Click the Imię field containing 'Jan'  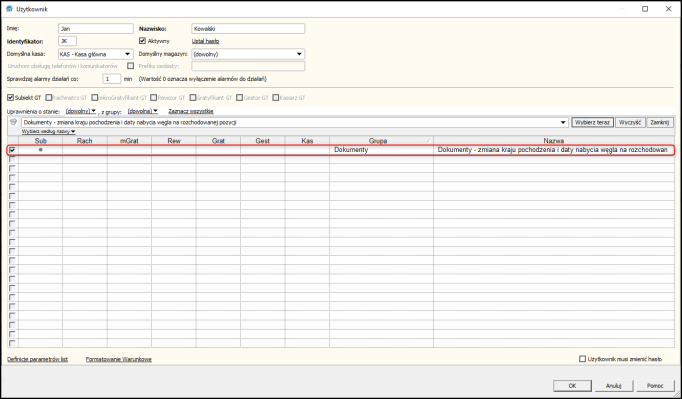[x=96, y=29]
